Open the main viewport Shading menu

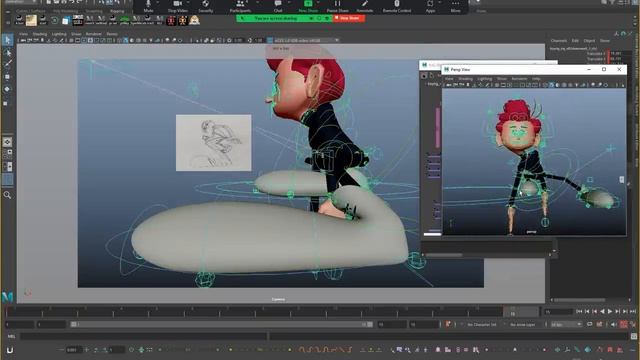tap(40, 34)
